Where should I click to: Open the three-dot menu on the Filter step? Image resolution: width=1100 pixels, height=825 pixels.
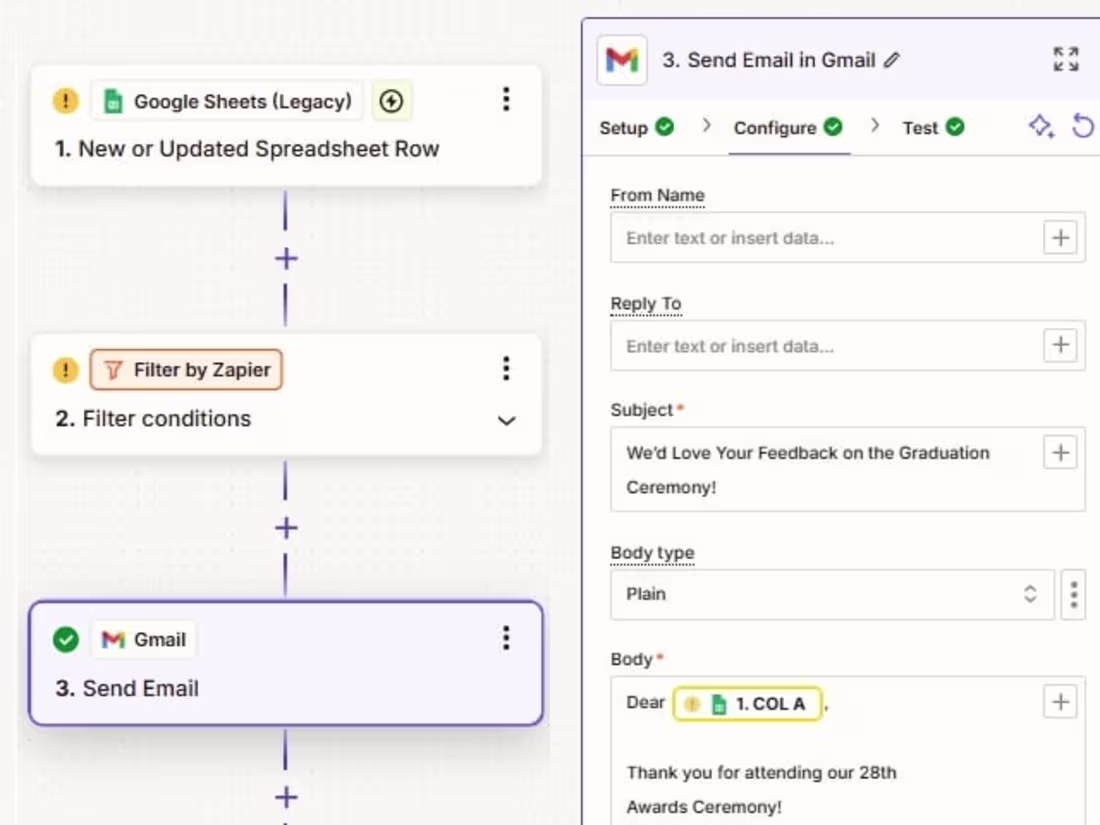click(x=506, y=369)
